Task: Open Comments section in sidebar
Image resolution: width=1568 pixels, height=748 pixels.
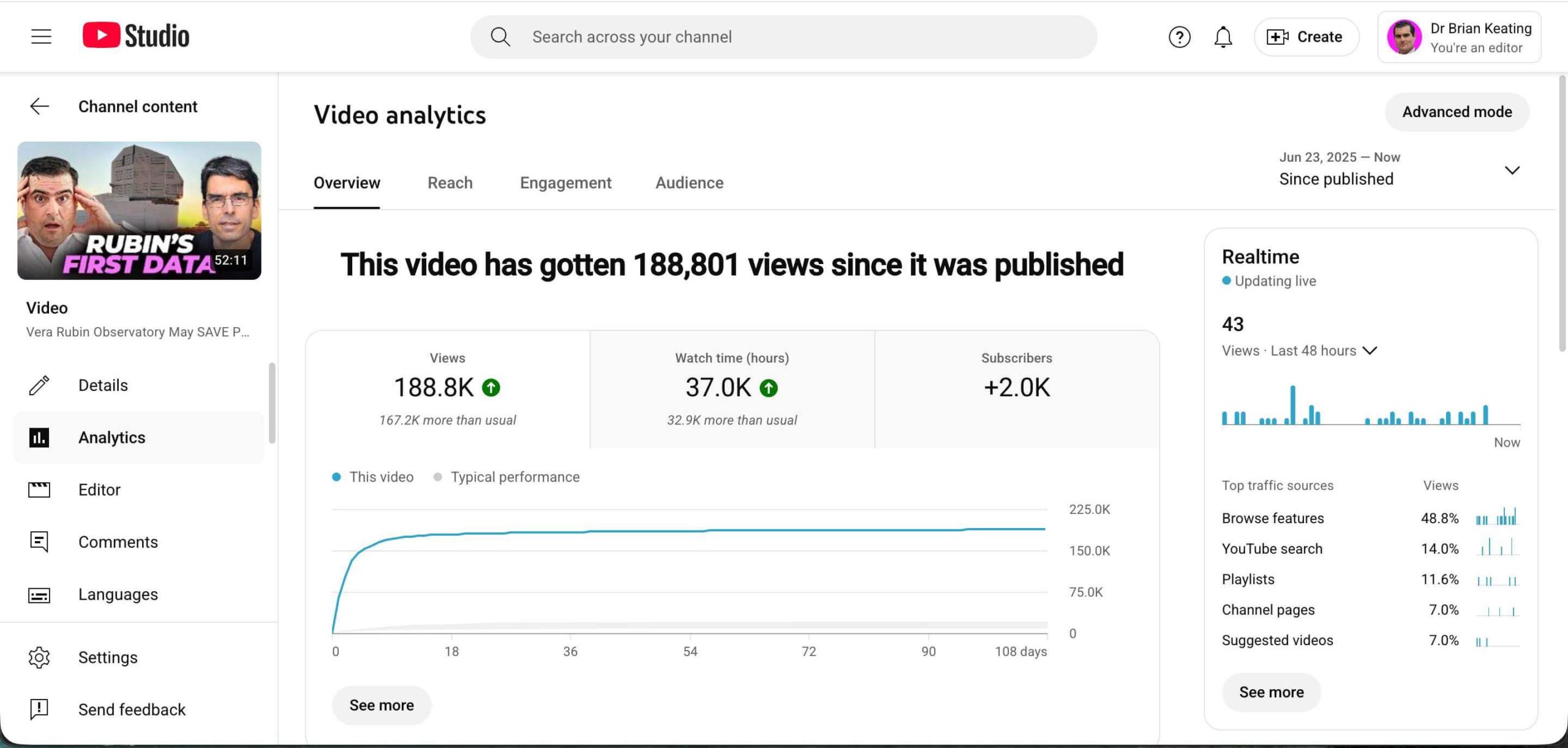Action: [x=118, y=542]
